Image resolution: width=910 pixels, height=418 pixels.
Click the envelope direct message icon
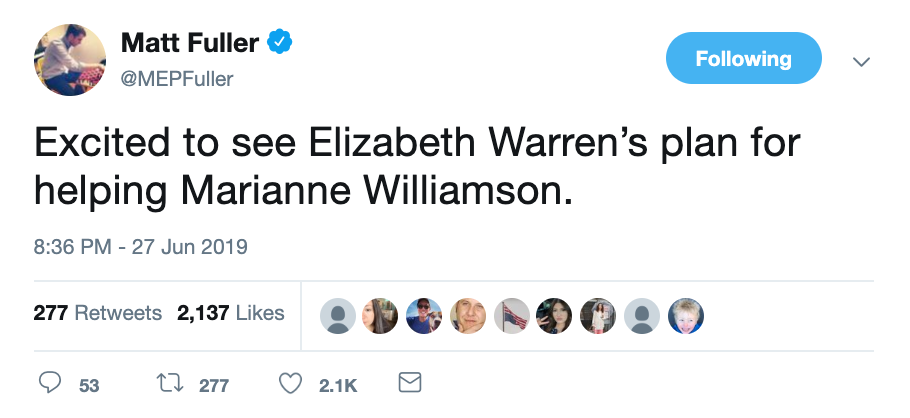coord(409,383)
